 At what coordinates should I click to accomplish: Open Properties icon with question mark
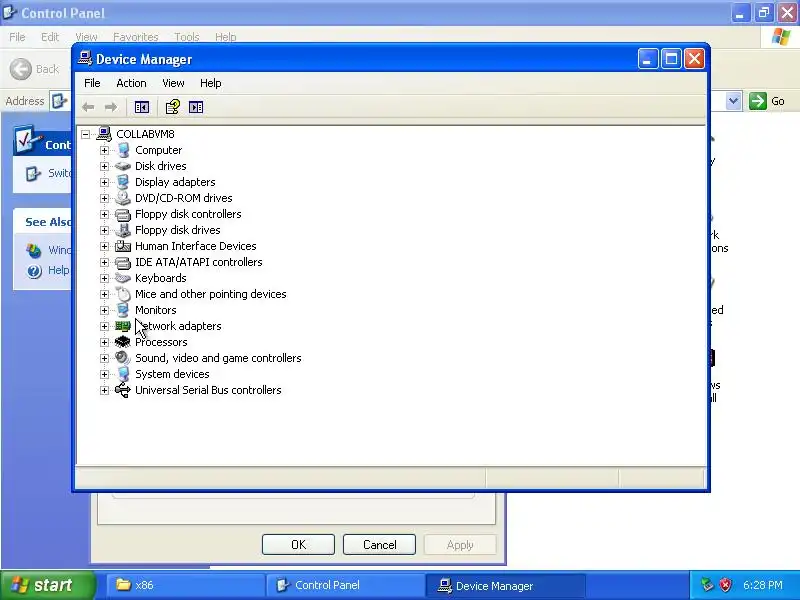(x=172, y=107)
